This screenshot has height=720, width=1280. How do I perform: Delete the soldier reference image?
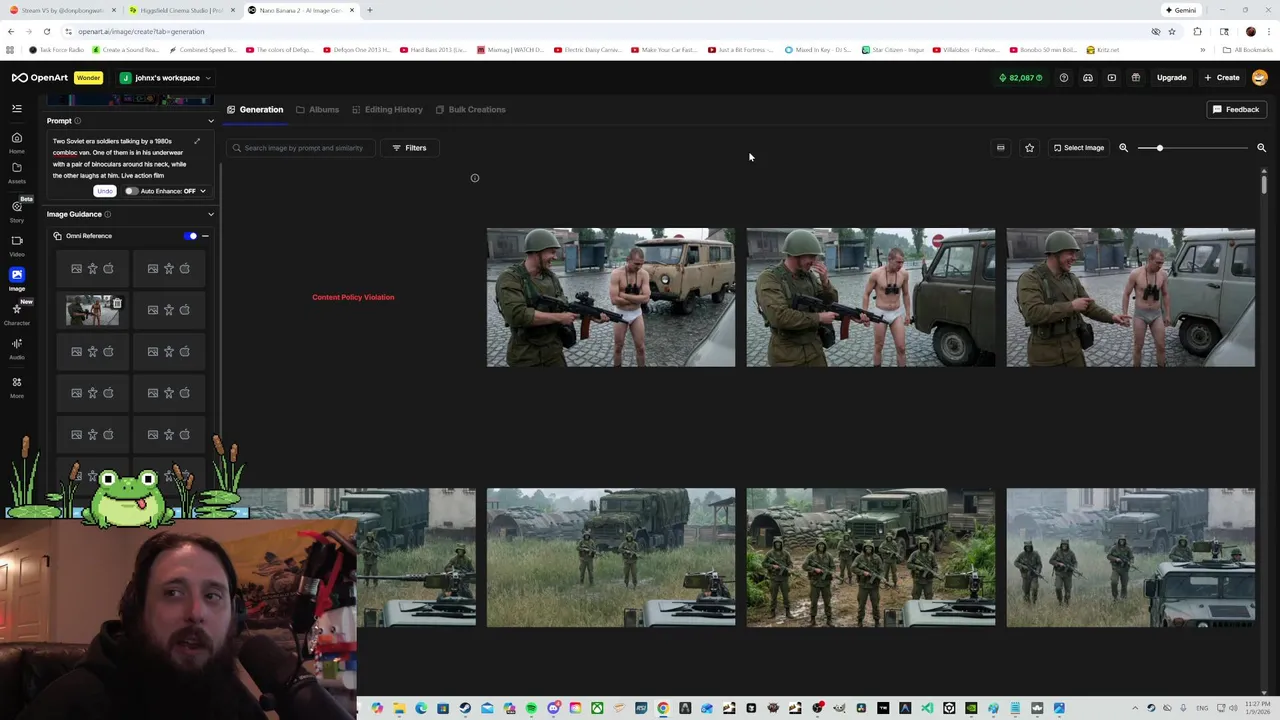(117, 303)
